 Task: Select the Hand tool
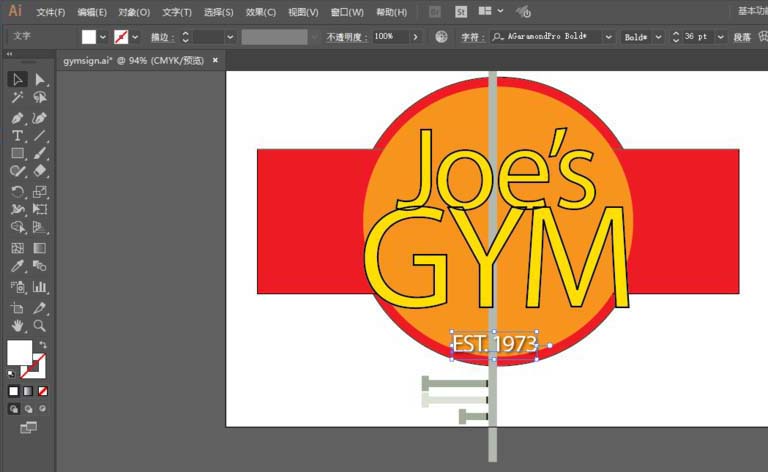pyautogui.click(x=17, y=325)
